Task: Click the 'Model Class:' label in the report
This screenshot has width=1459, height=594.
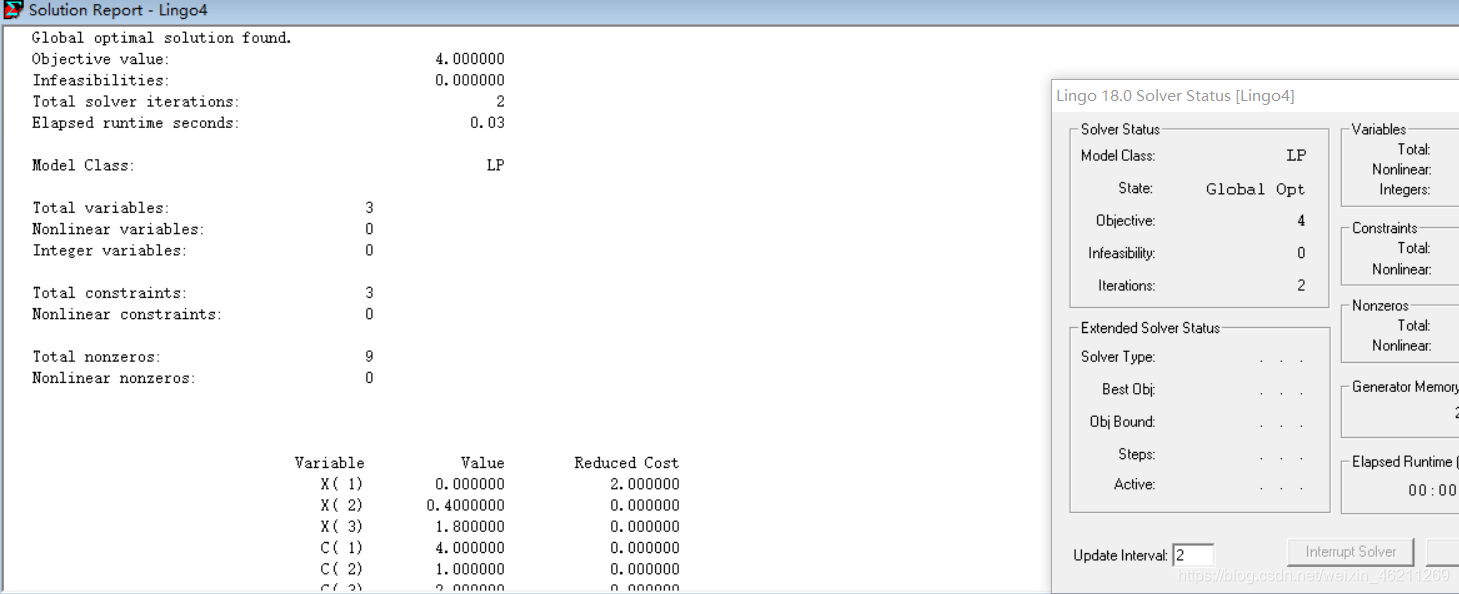Action: pyautogui.click(x=83, y=165)
